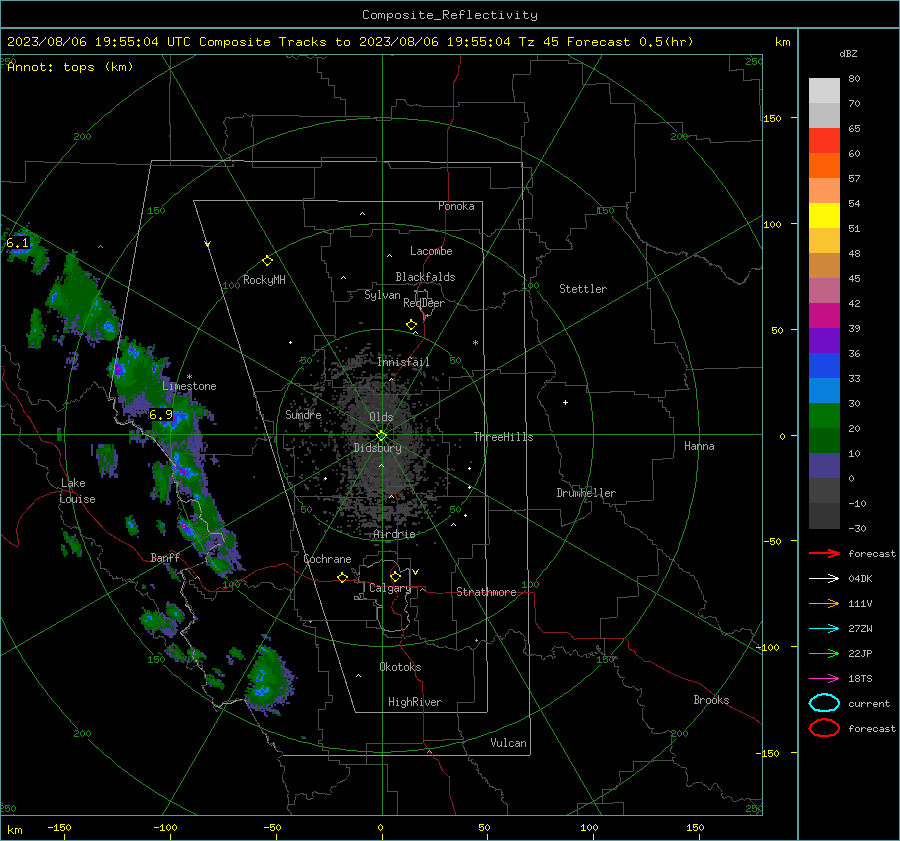Click the Banff label on the map
Viewport: 900px width, 841px height.
(x=165, y=557)
